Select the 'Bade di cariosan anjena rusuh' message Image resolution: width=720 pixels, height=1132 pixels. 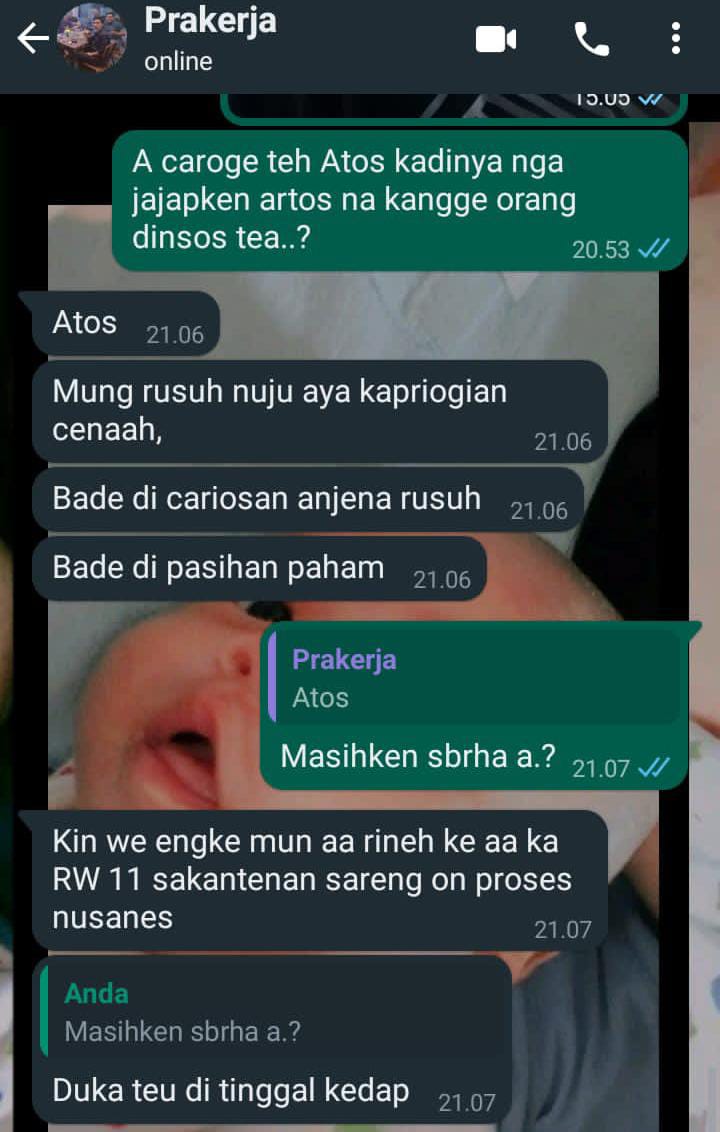308,500
